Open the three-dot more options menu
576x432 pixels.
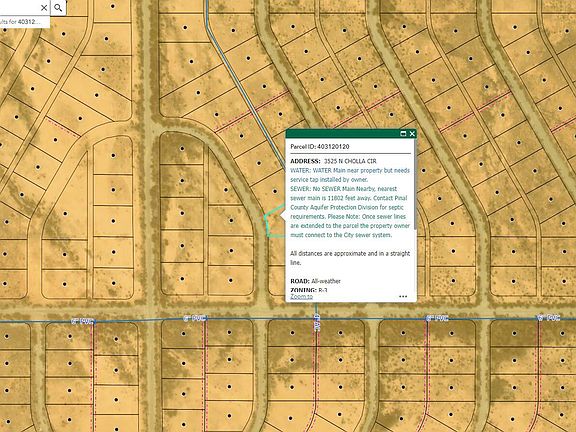pyautogui.click(x=403, y=296)
